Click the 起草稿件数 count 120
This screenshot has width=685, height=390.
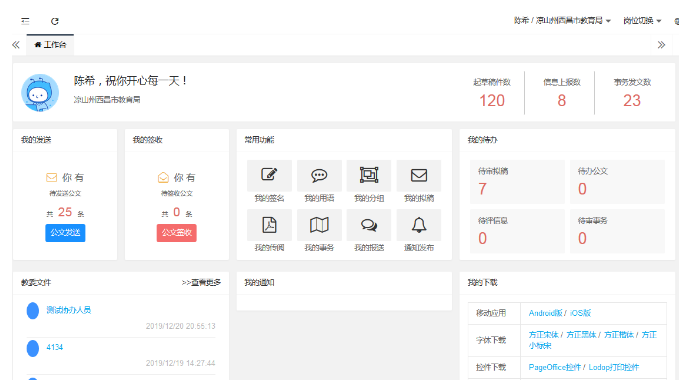coord(492,101)
